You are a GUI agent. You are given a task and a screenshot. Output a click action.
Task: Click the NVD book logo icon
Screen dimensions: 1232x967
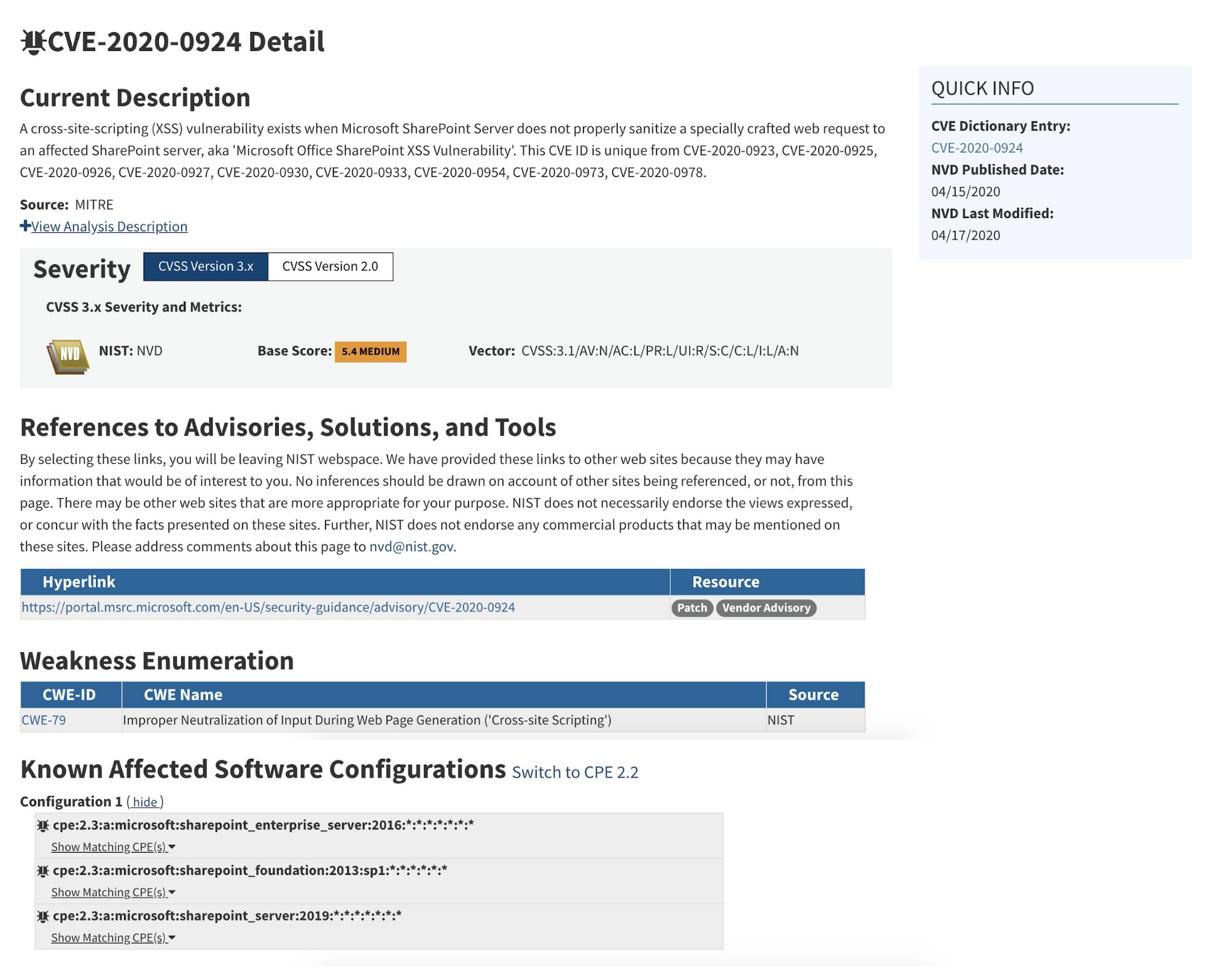click(x=68, y=357)
